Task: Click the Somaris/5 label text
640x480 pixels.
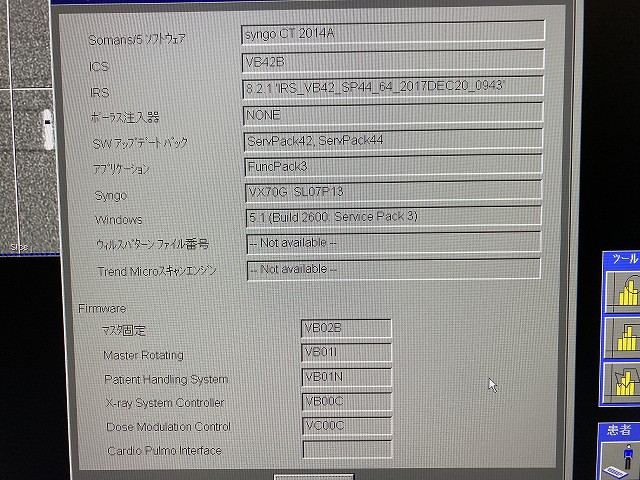Action: tap(137, 40)
